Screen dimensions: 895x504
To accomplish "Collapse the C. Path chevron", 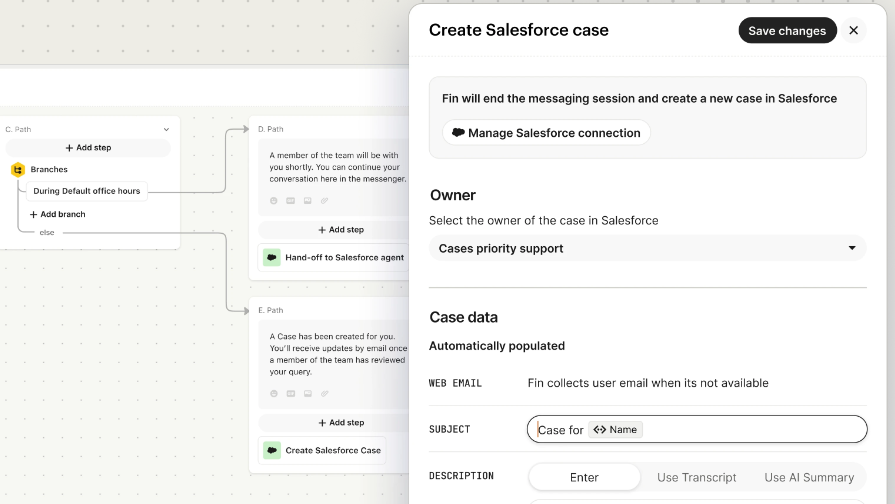I will pos(166,129).
